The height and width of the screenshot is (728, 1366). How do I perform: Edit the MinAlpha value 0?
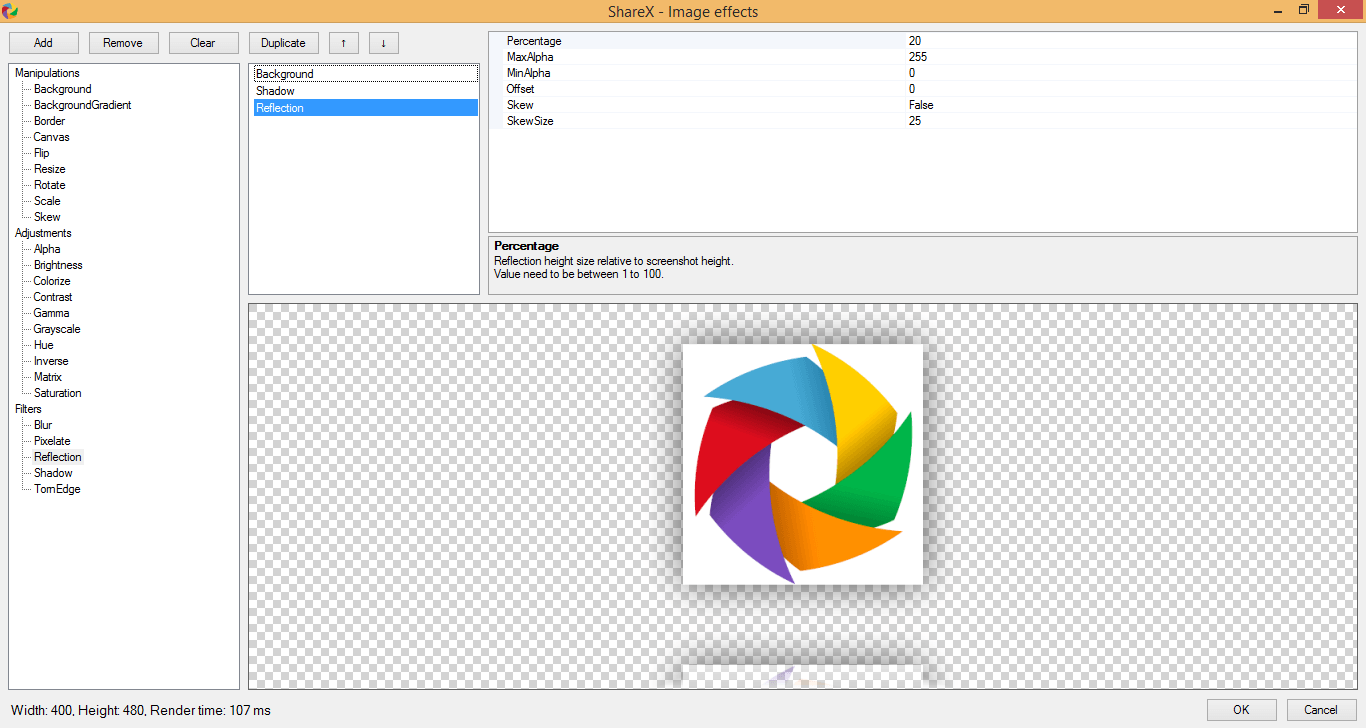point(1131,73)
